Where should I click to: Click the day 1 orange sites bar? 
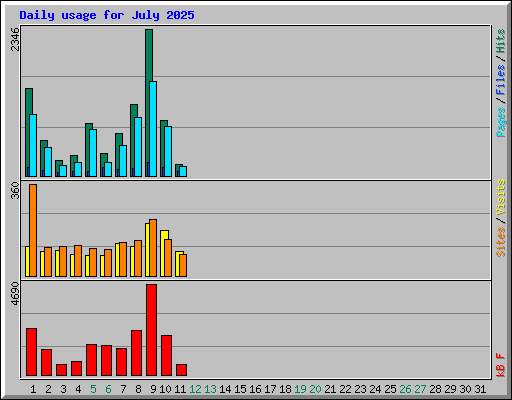pos(33,230)
